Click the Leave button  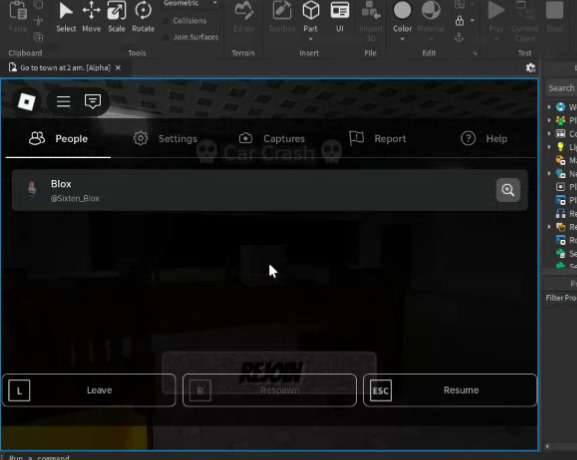tap(89, 390)
